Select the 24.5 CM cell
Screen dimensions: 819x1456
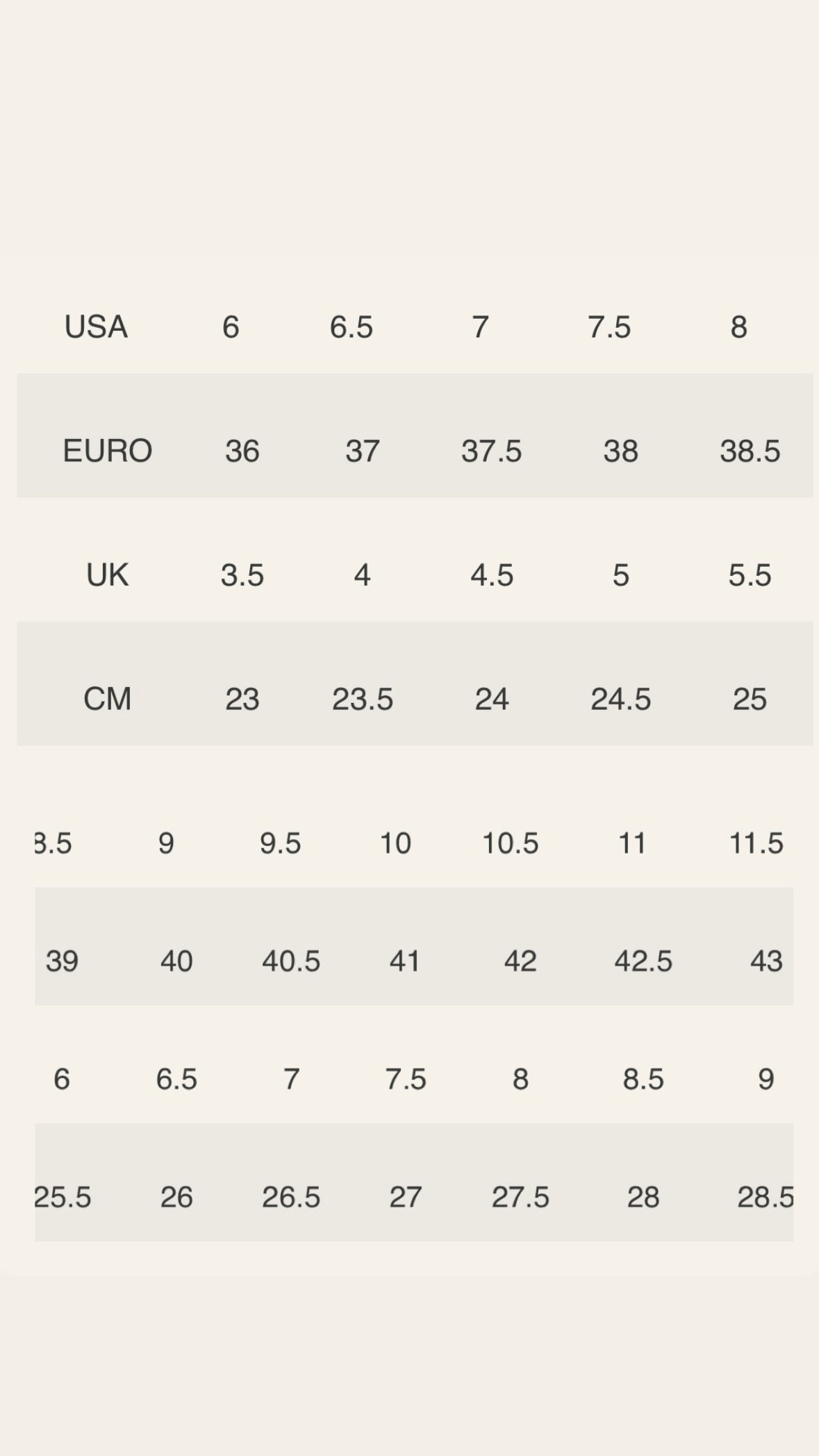pos(620,699)
